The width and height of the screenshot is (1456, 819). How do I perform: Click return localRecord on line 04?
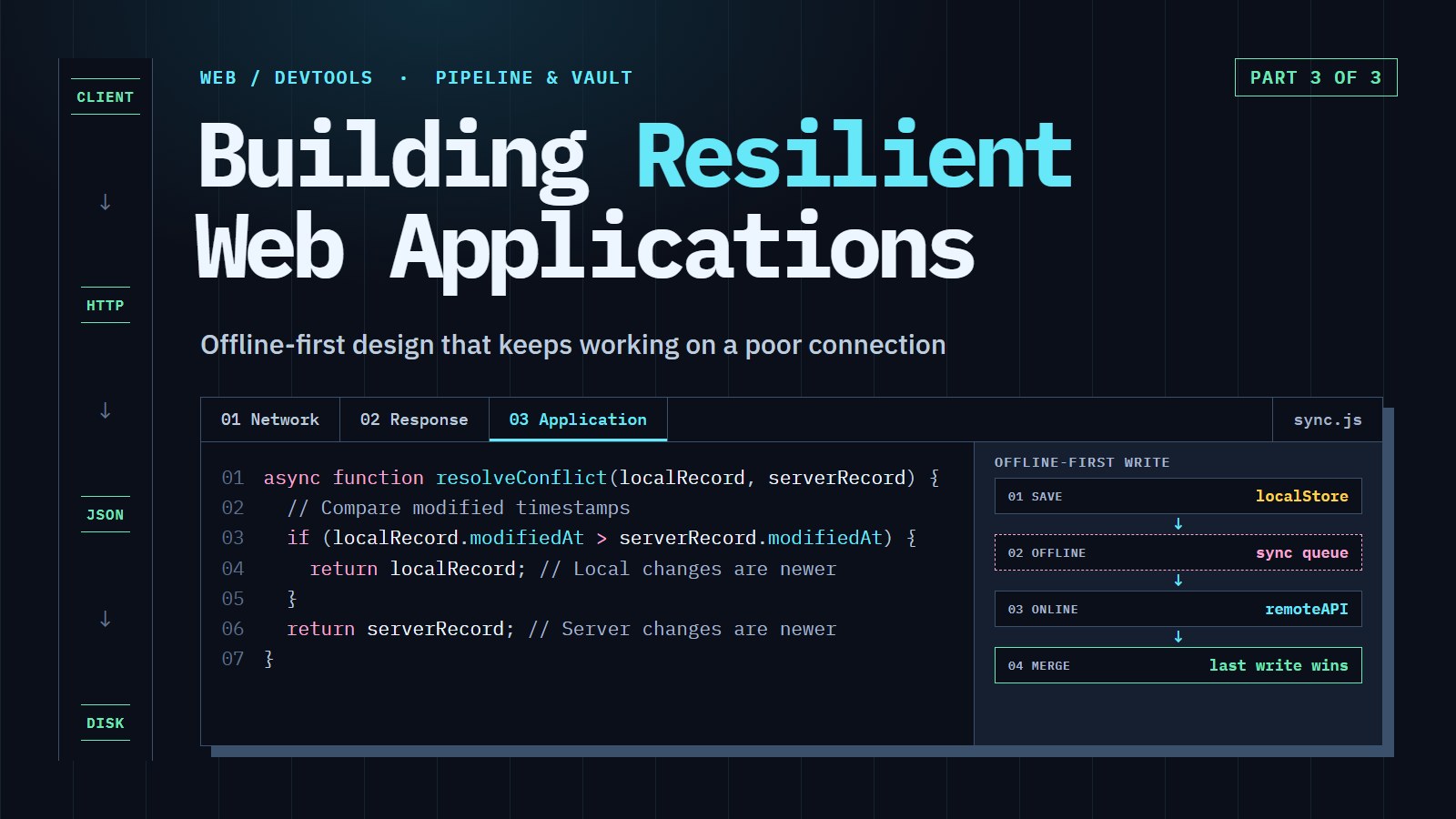(x=418, y=569)
